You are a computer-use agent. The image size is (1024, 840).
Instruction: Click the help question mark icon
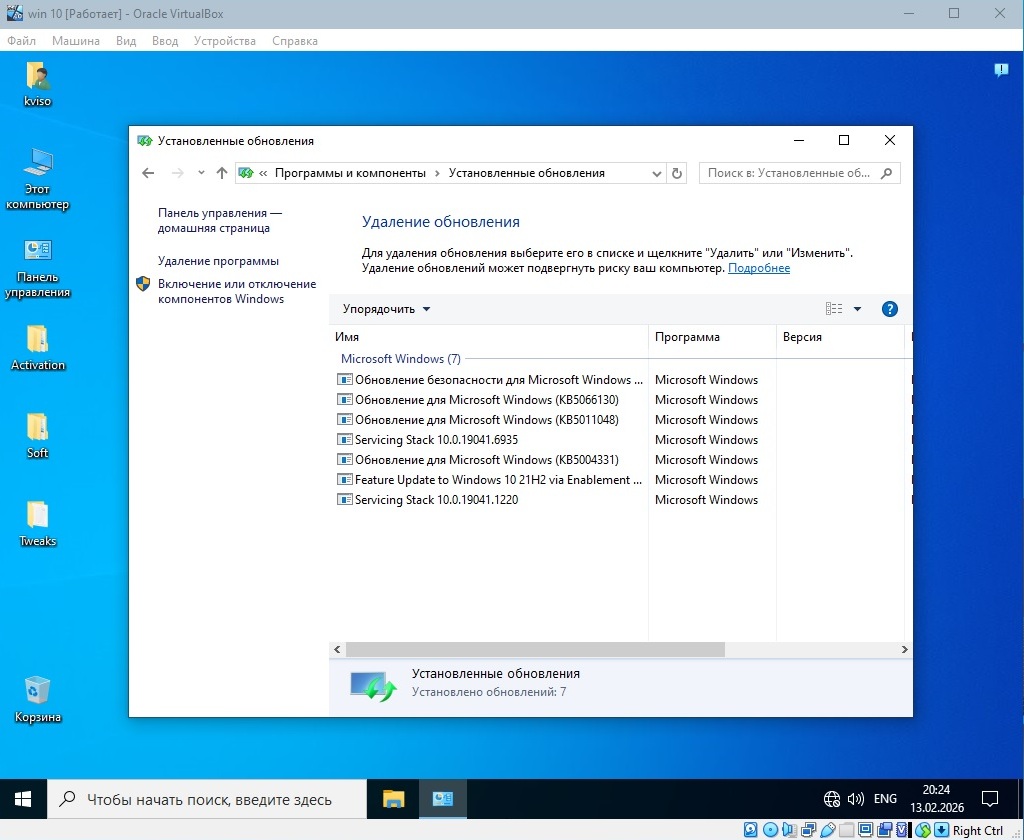(889, 309)
